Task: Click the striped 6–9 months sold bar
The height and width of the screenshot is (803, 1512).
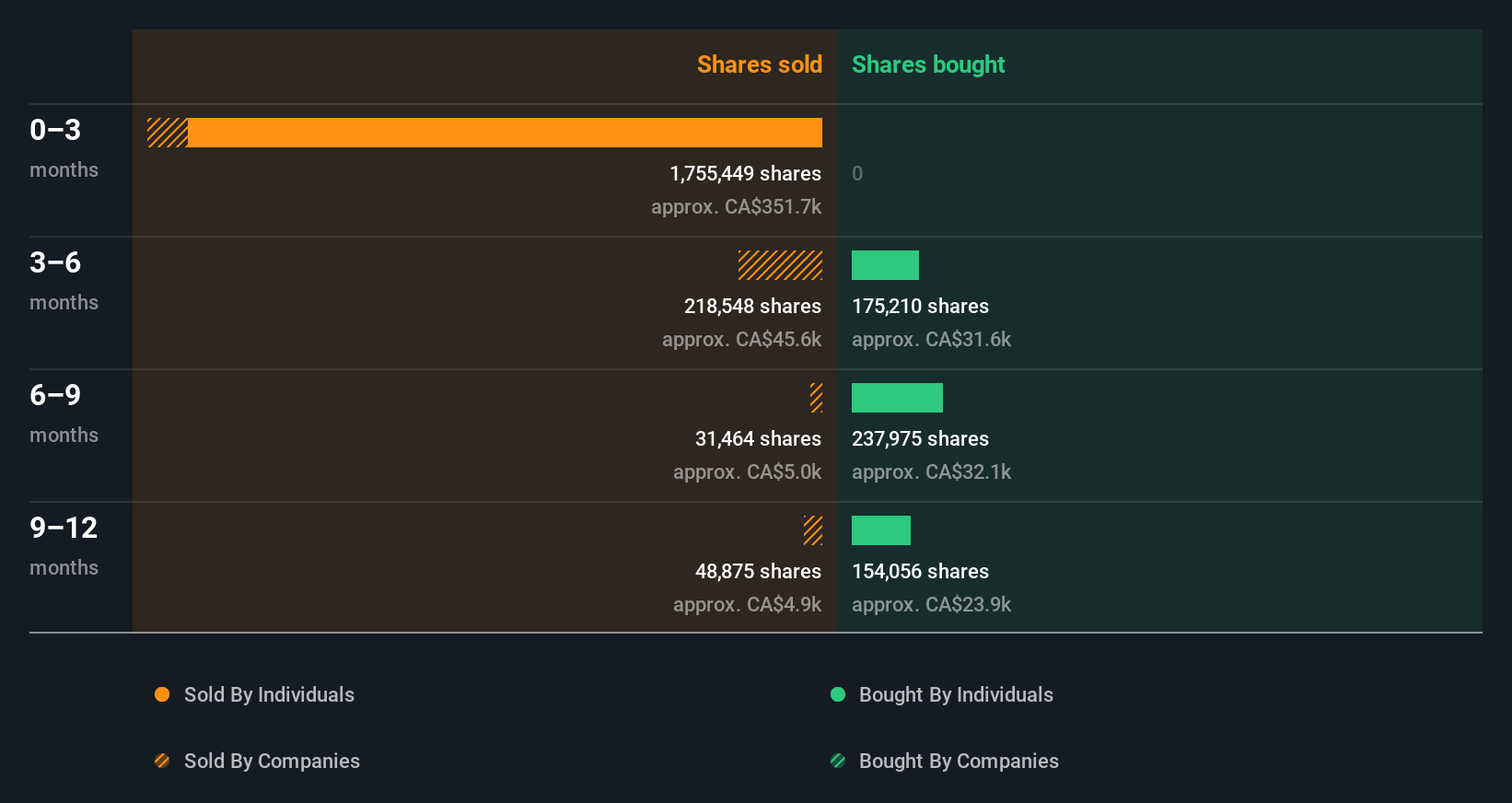Action: click(816, 398)
